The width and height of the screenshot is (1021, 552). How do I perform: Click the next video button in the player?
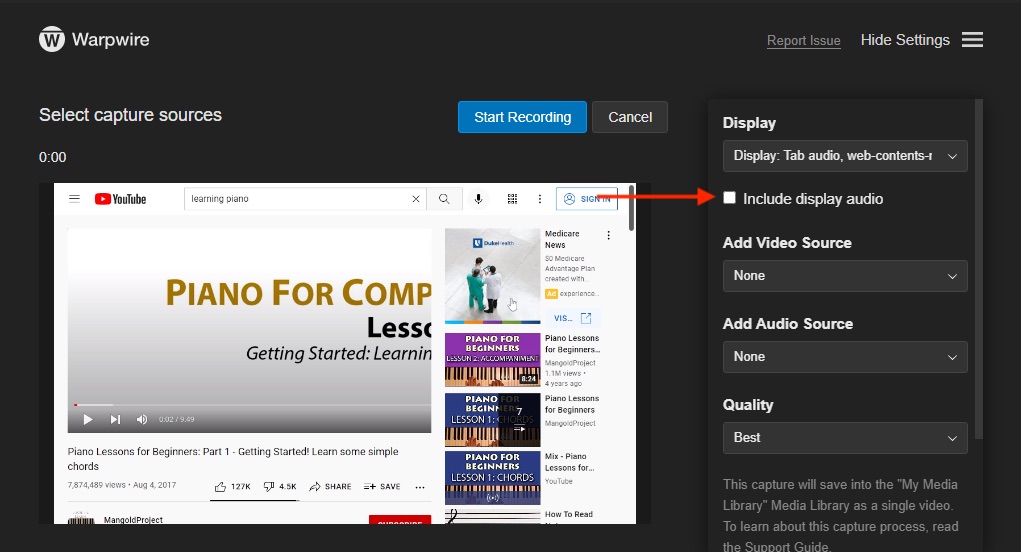(x=115, y=419)
